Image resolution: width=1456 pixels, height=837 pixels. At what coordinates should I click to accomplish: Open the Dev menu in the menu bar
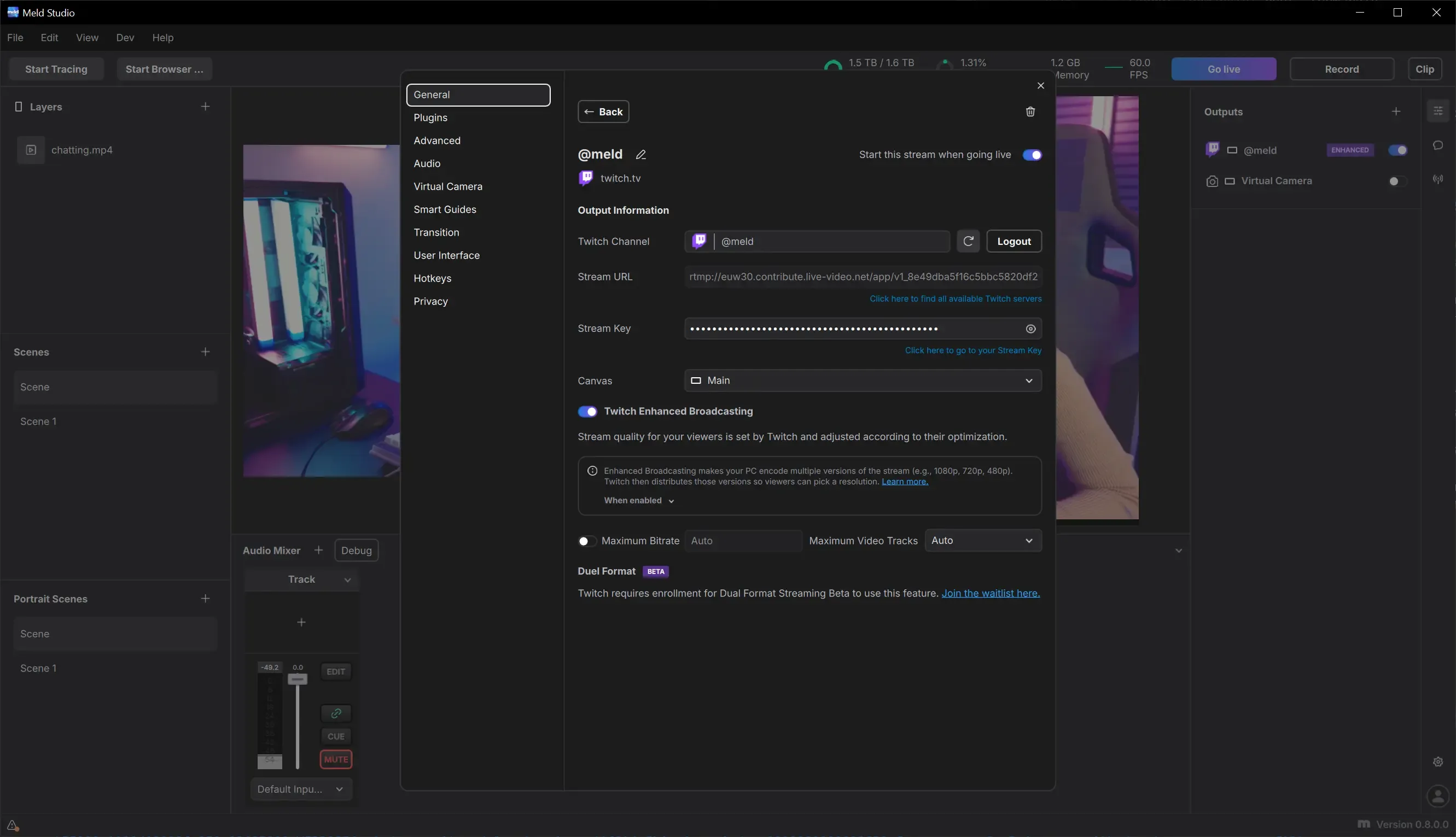point(125,37)
